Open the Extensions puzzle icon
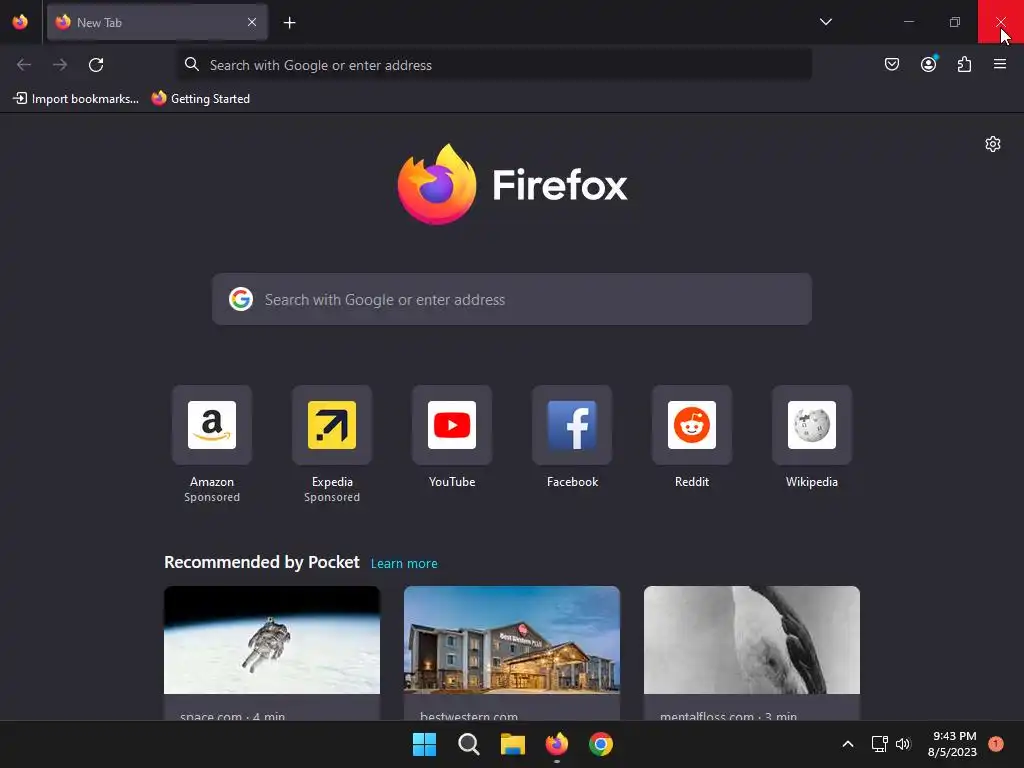This screenshot has height=768, width=1024. [964, 64]
